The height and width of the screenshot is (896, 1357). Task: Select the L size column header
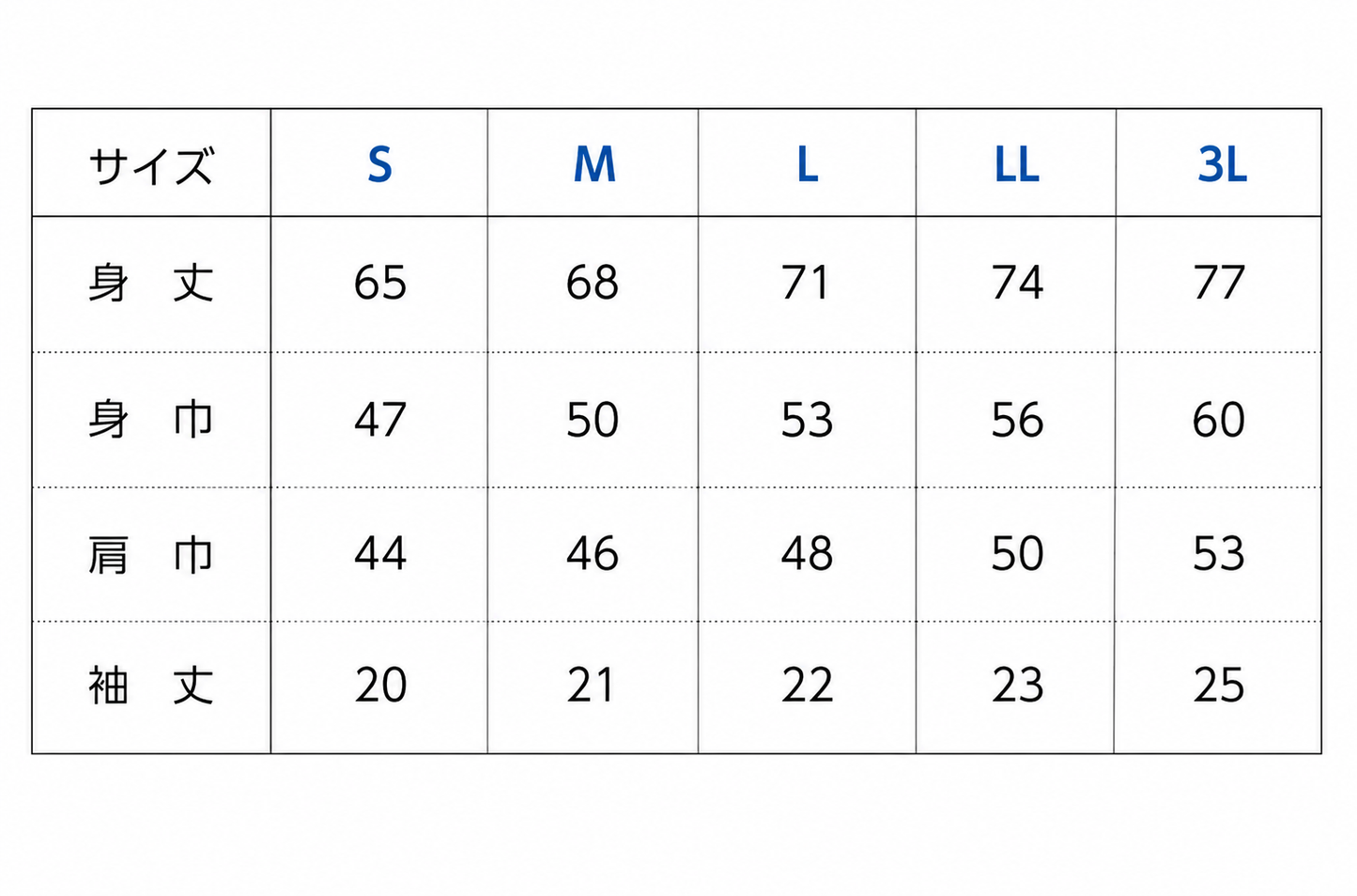tap(808, 165)
